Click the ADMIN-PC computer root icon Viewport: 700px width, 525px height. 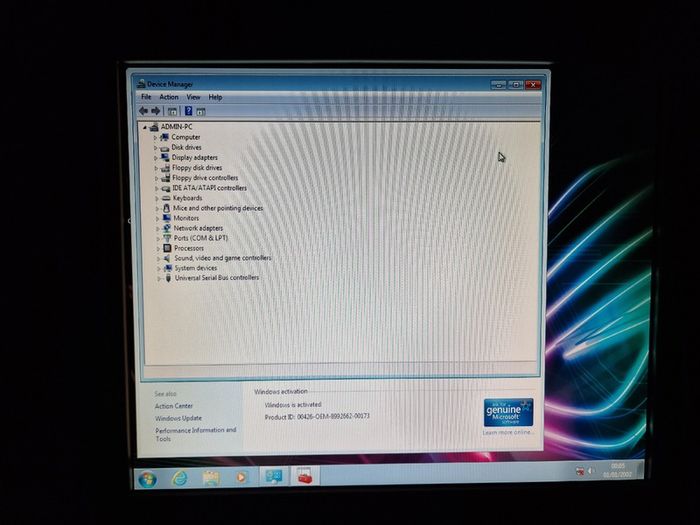(154, 127)
